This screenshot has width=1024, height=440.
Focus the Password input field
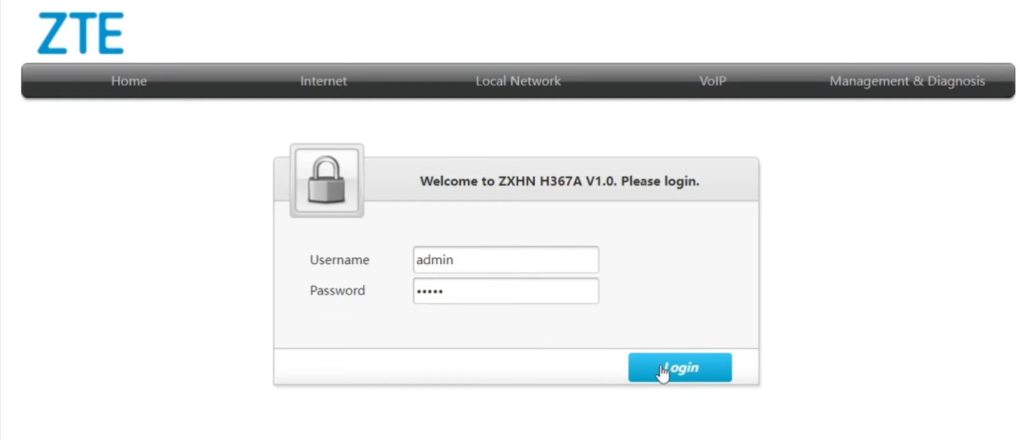506,291
